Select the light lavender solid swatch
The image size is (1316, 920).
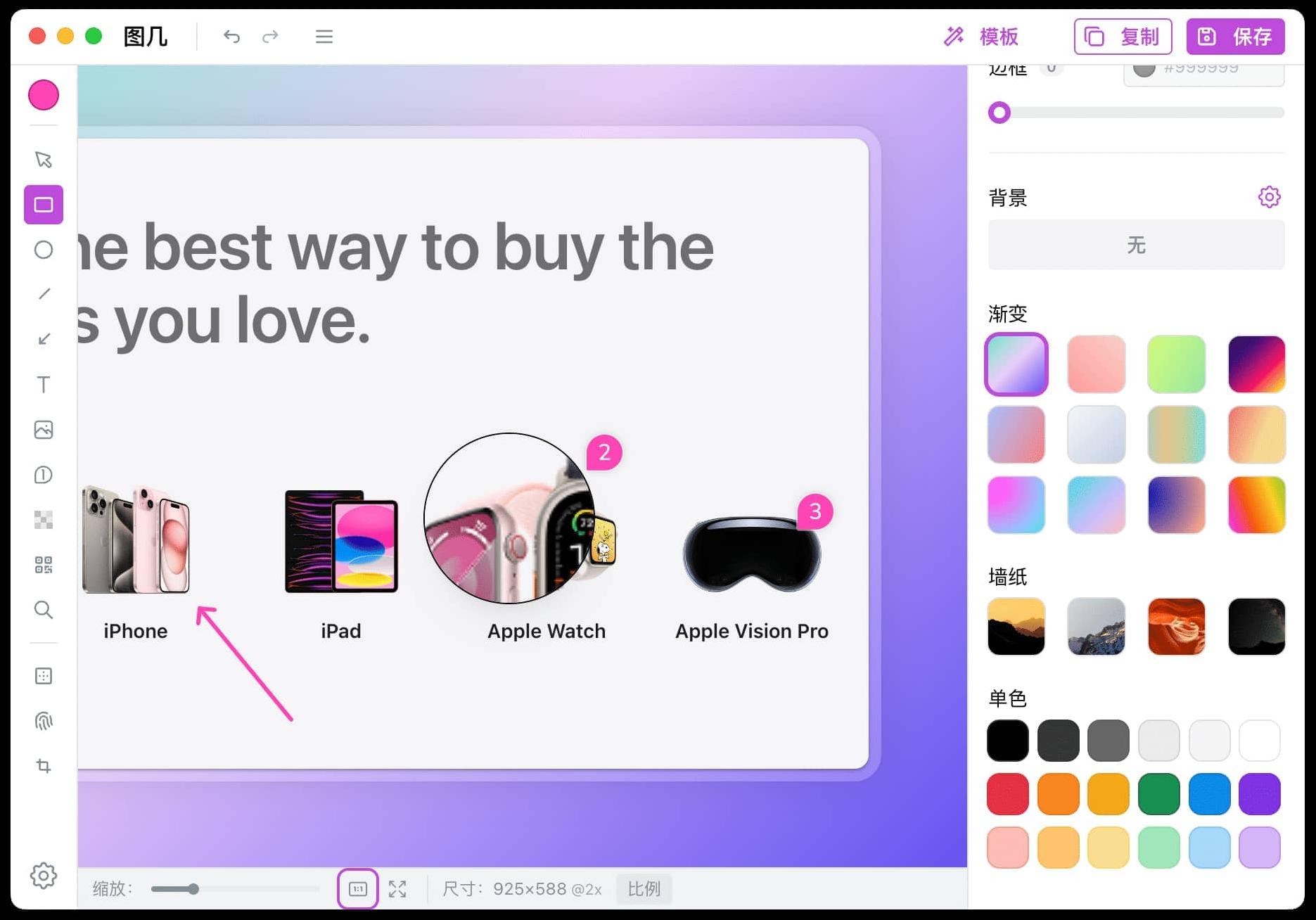1260,848
